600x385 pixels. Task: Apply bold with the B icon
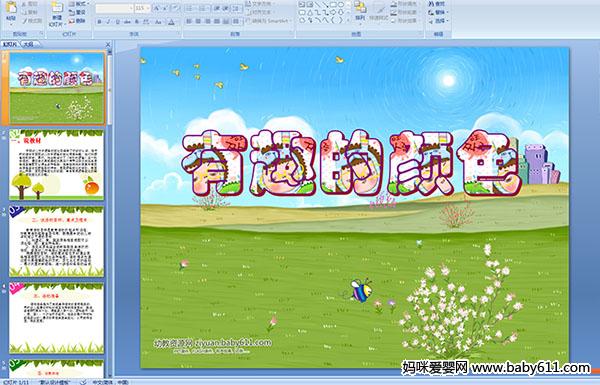click(x=99, y=22)
